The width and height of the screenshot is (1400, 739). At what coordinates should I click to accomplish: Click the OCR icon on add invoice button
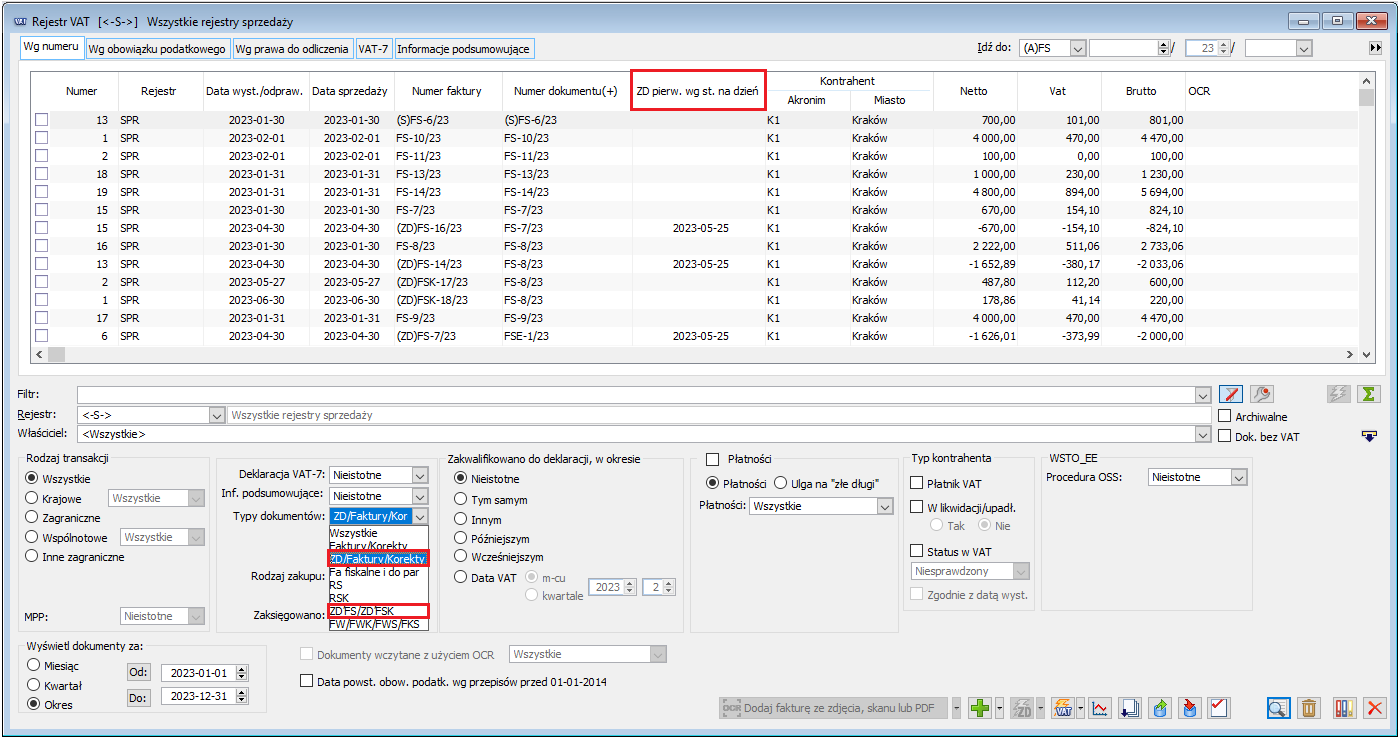[732, 708]
